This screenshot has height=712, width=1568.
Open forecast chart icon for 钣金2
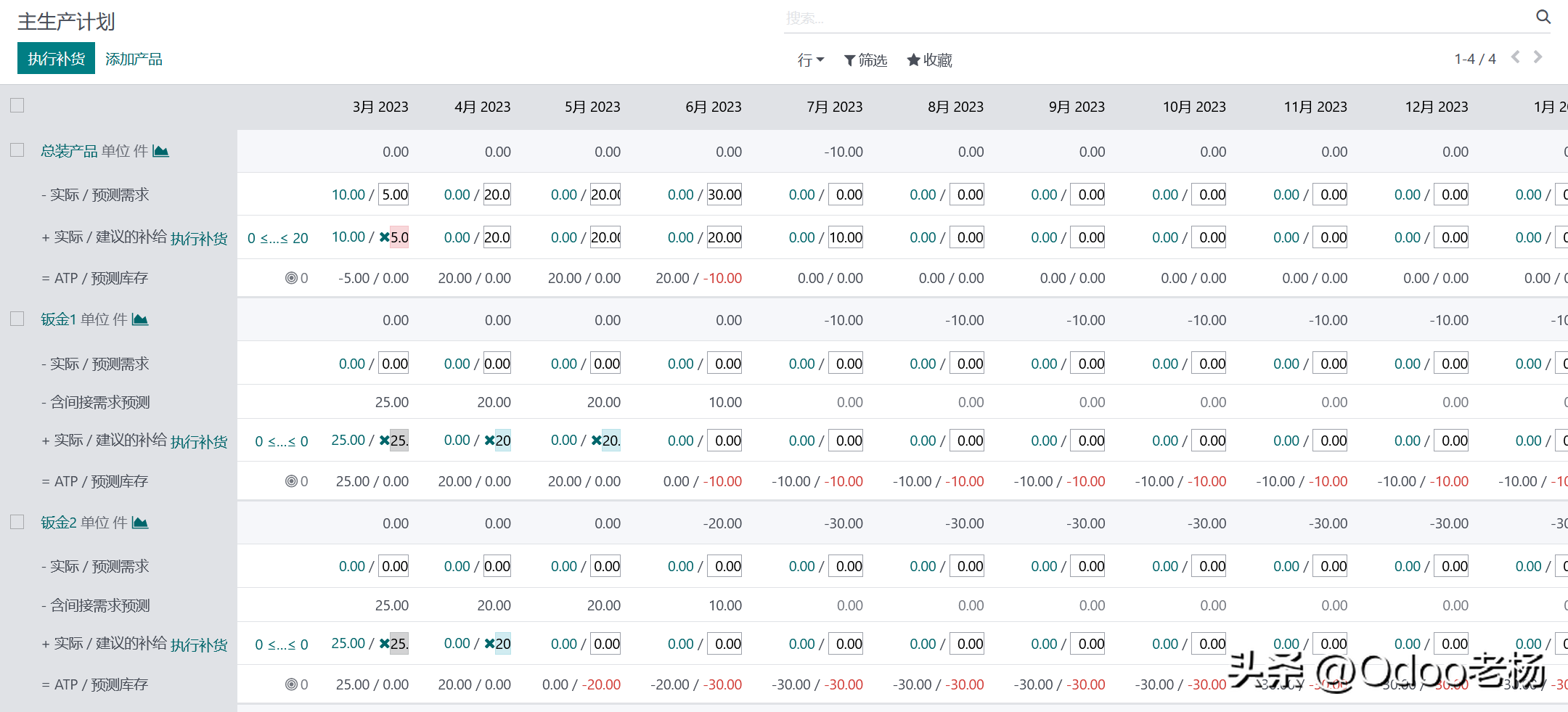[141, 523]
